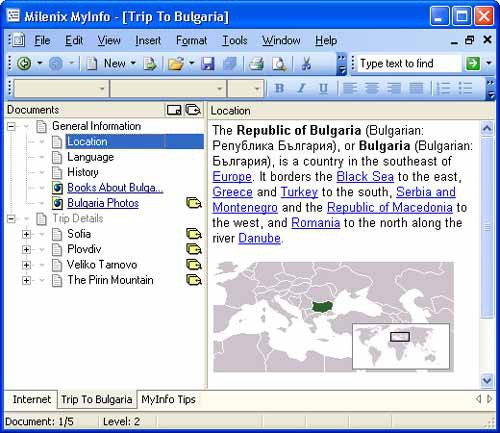Toggle Italic formatting button
Viewport: 500px width, 433px height.
click(301, 88)
